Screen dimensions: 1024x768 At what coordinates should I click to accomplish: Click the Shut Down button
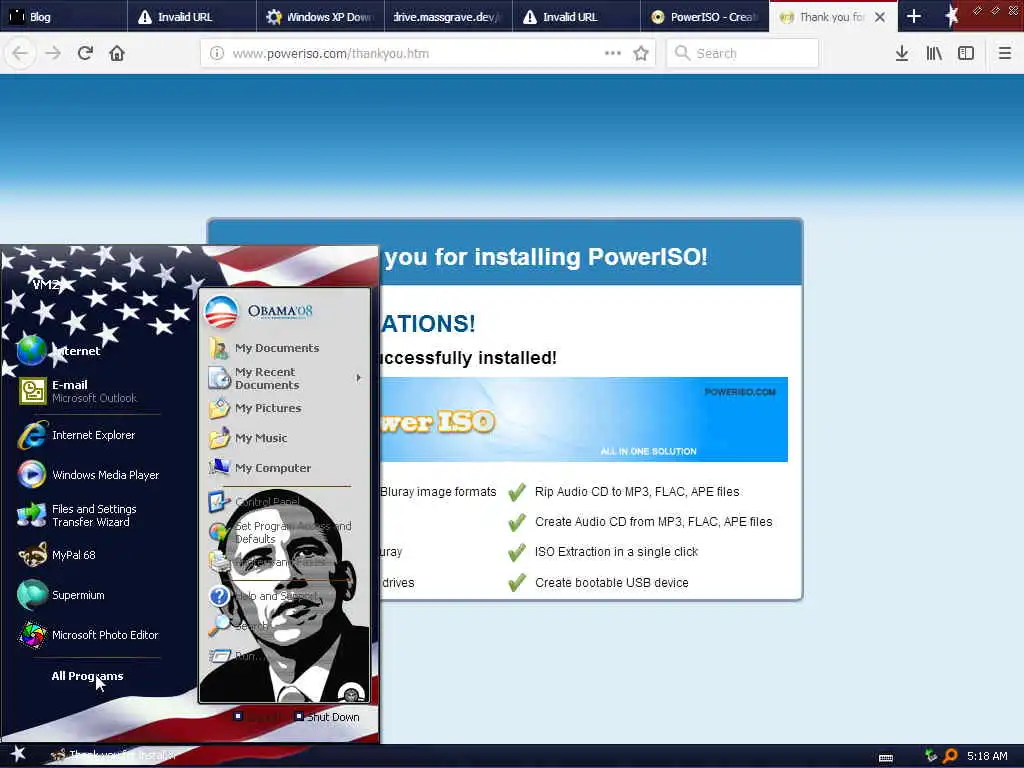pos(327,717)
